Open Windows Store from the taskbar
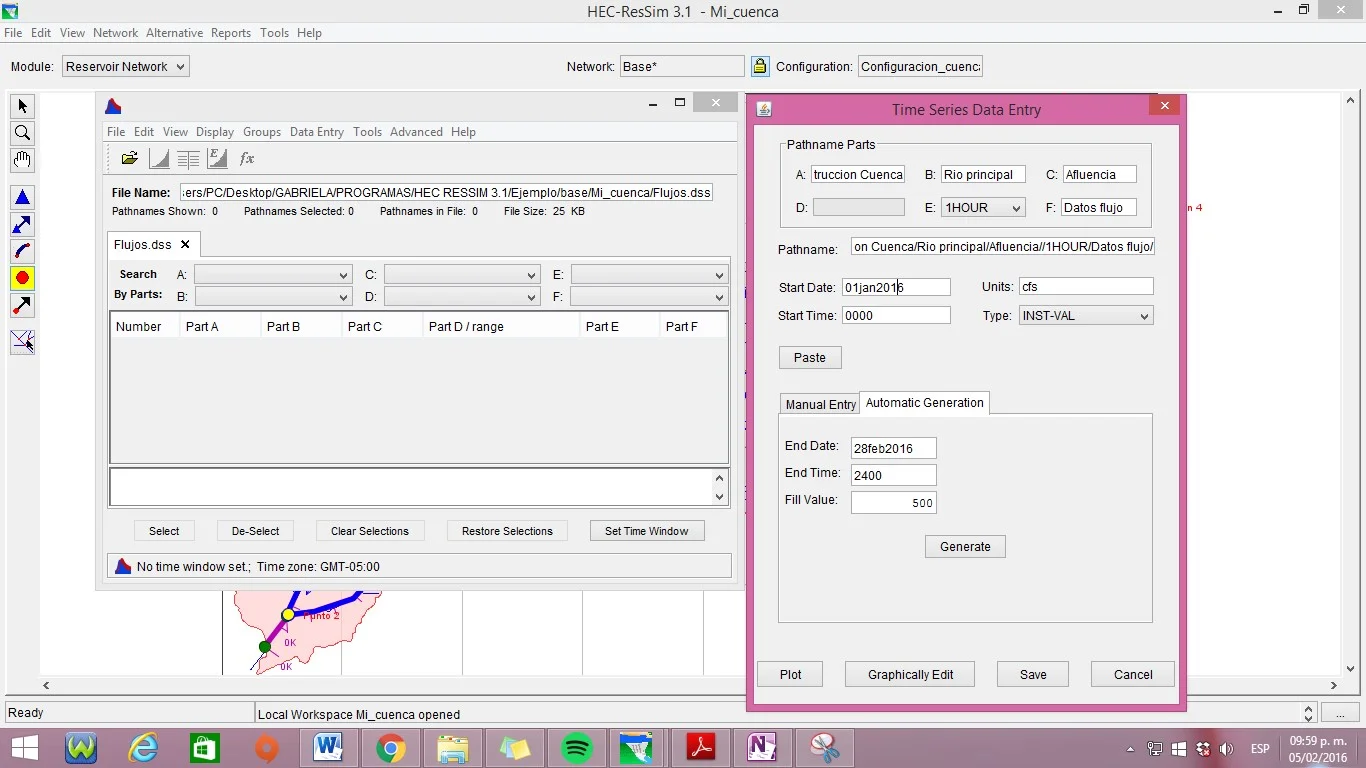Image resolution: width=1366 pixels, height=768 pixels. [x=204, y=748]
